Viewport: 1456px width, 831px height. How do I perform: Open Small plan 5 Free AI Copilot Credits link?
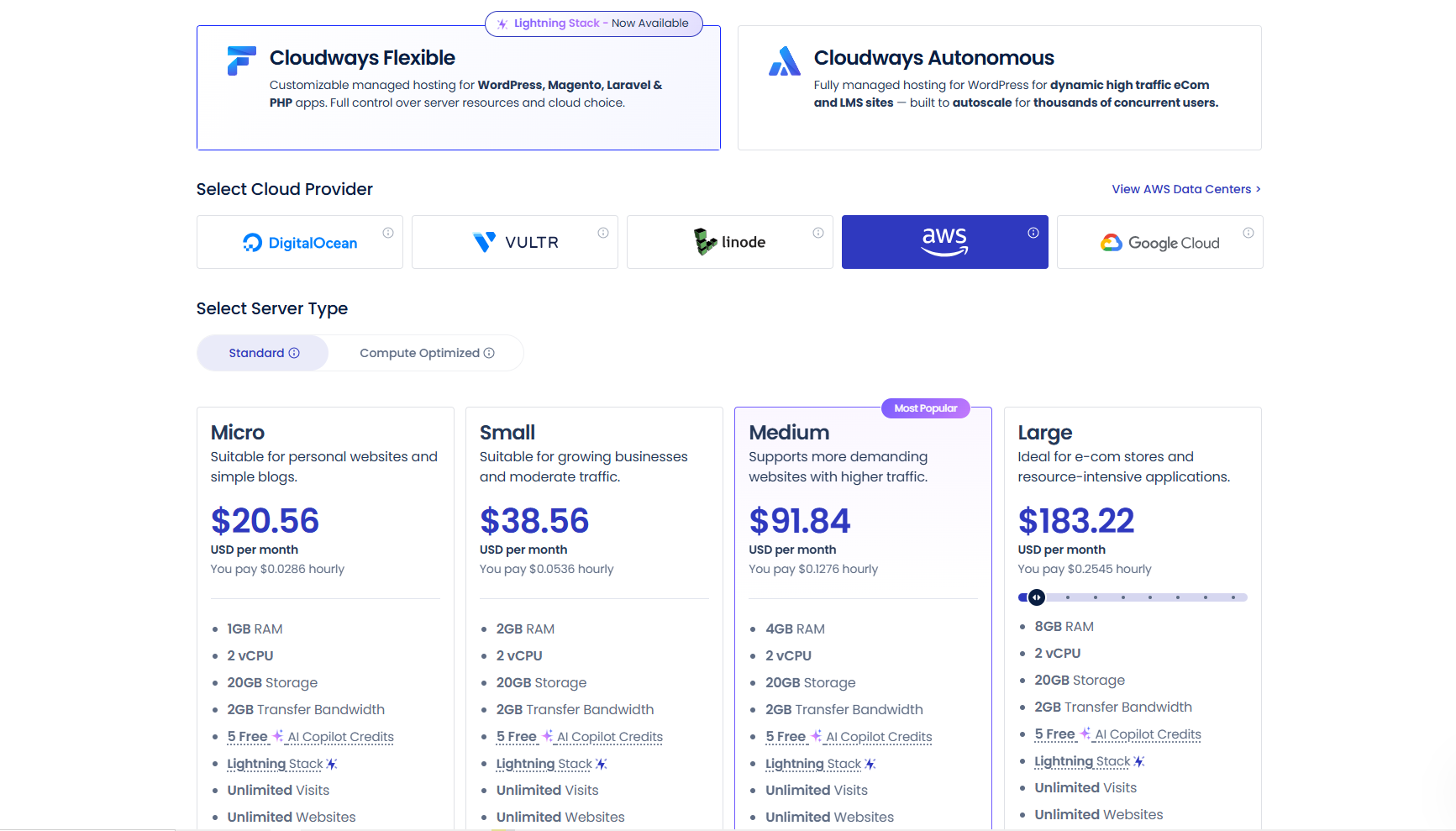coord(579,737)
